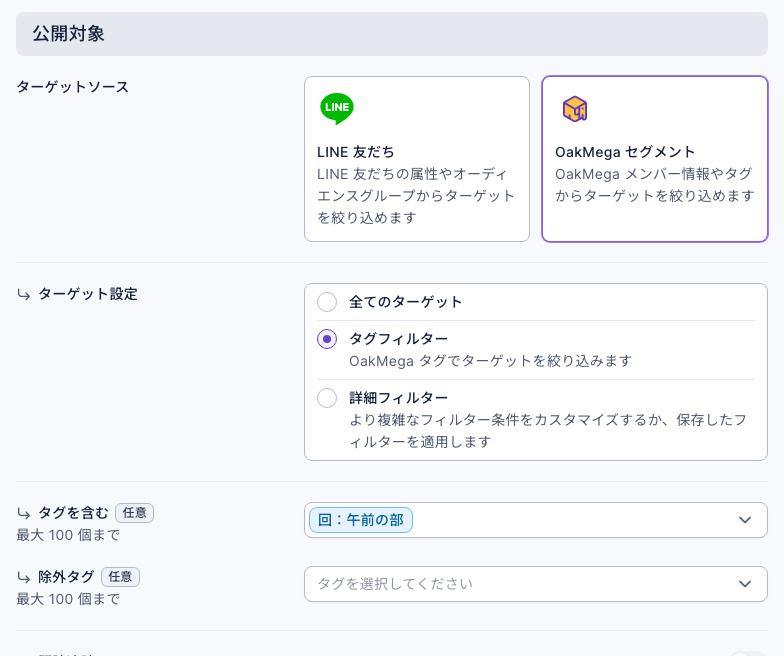Choose the タグフィルター radio option
The height and width of the screenshot is (656, 784).
point(326,339)
